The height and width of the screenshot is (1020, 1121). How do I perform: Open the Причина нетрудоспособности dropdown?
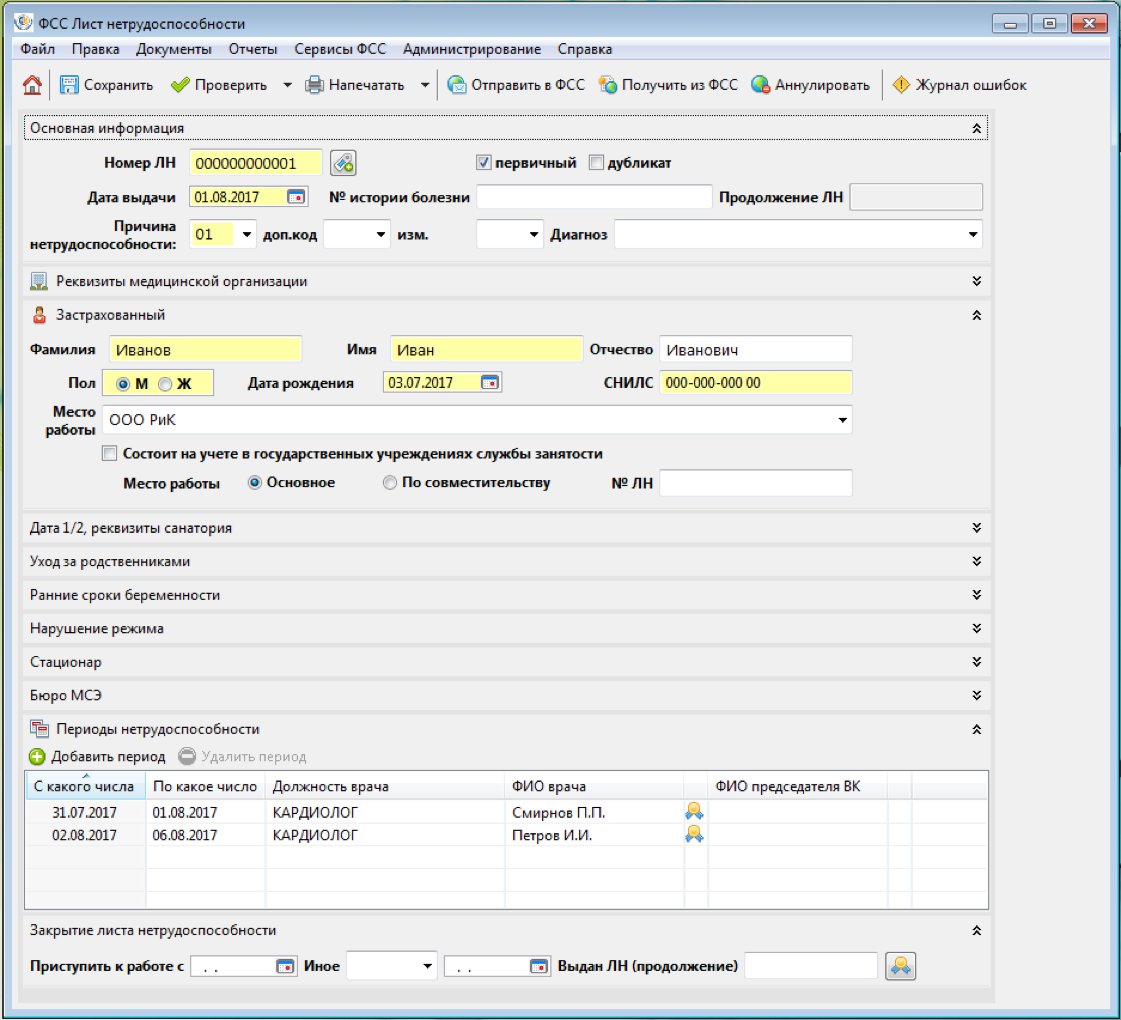[x=246, y=234]
